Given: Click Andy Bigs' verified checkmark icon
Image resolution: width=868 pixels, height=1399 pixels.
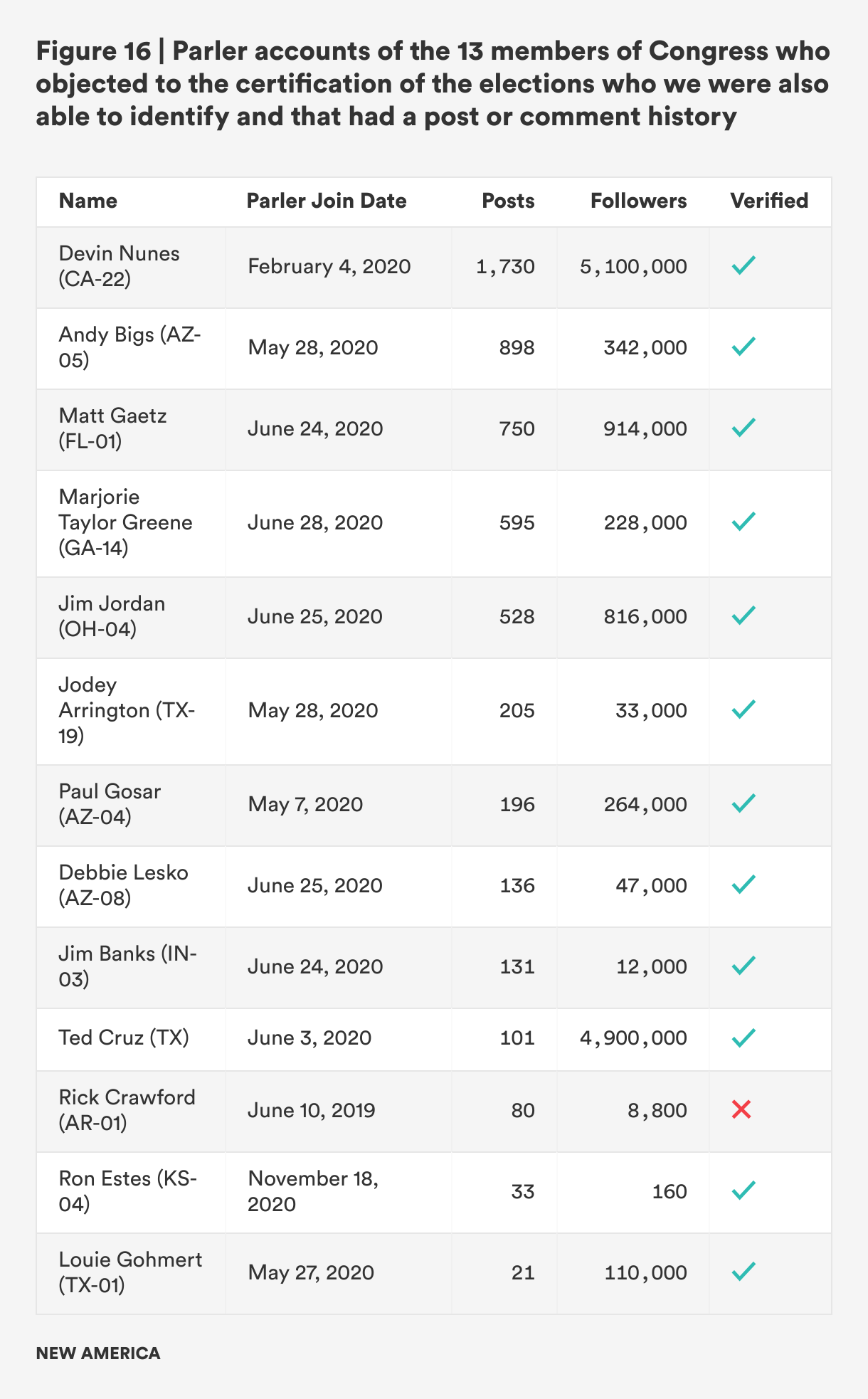Looking at the screenshot, I should (x=743, y=347).
